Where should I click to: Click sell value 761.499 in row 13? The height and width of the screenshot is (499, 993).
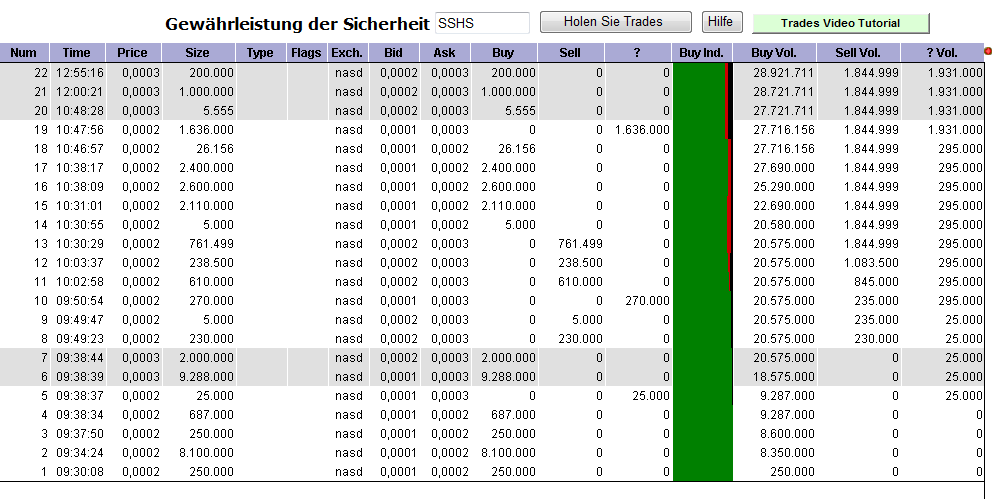point(580,244)
